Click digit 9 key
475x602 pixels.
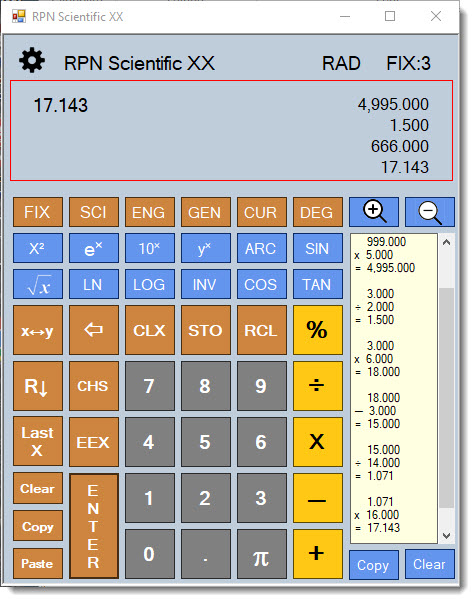click(x=261, y=386)
